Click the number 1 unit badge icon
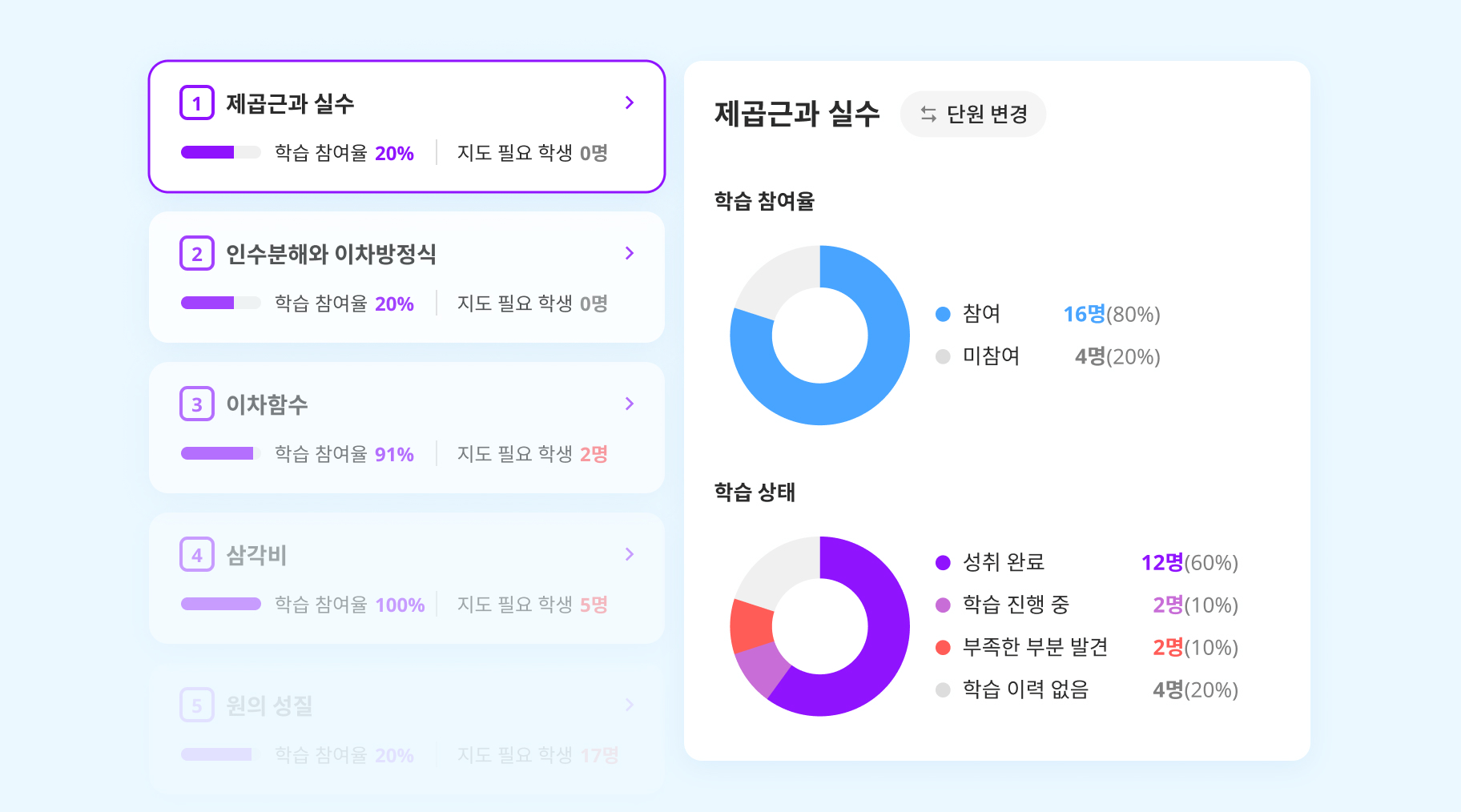 click(197, 103)
